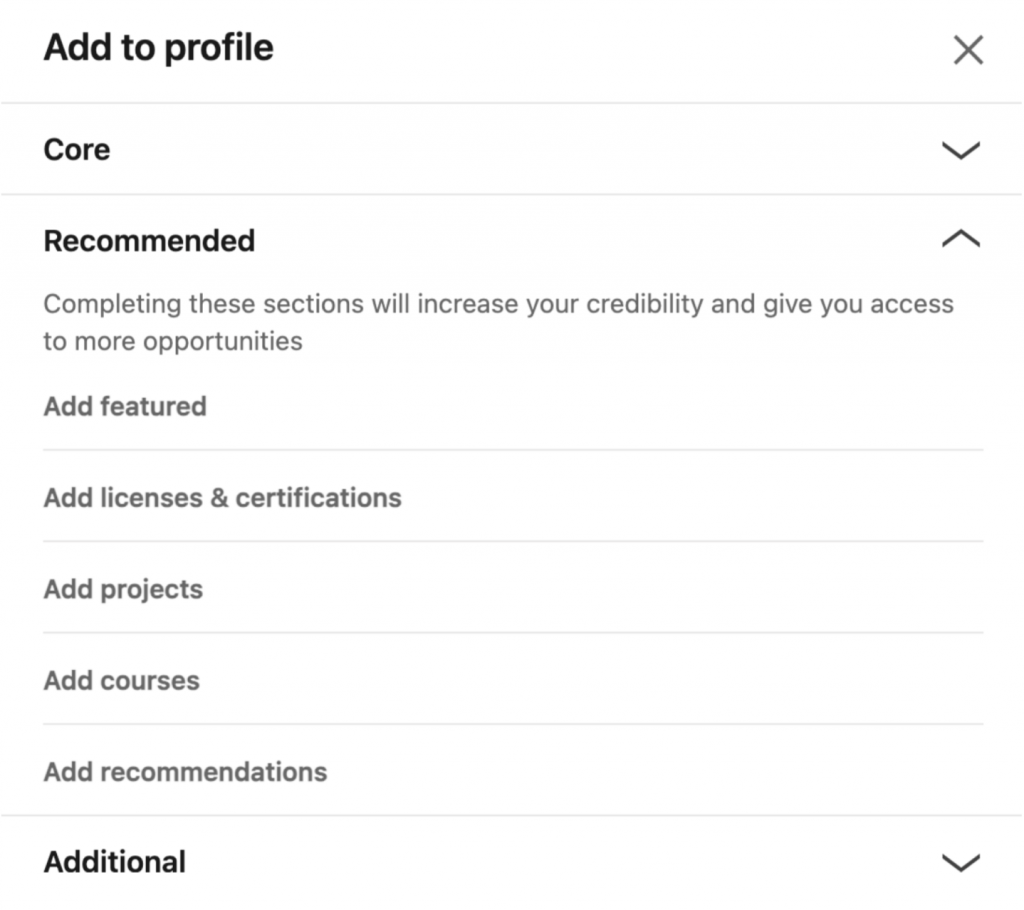Click the Core section heading
The width and height of the screenshot is (1024, 910).
[x=77, y=150]
